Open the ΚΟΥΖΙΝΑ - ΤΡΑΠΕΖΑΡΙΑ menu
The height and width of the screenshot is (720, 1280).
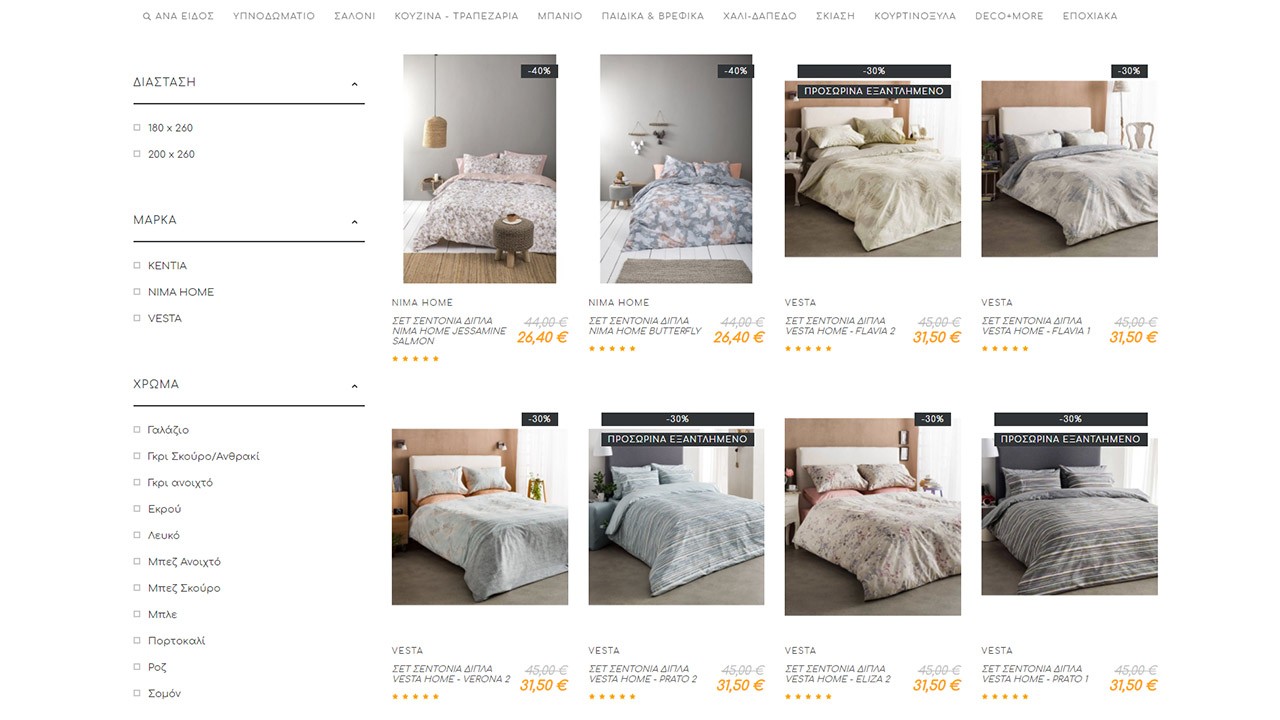click(x=456, y=17)
